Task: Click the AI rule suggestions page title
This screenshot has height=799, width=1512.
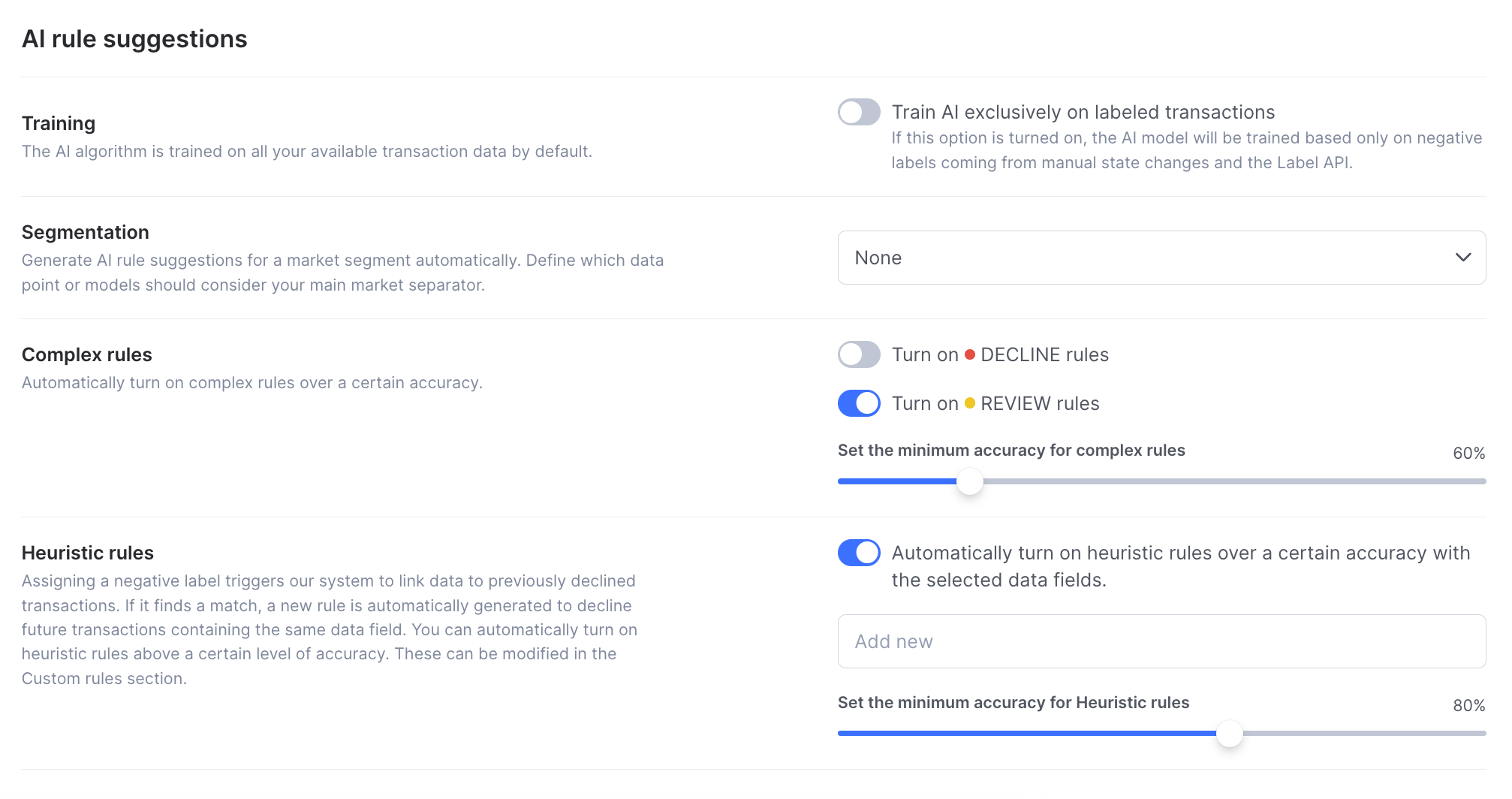Action: 134,39
